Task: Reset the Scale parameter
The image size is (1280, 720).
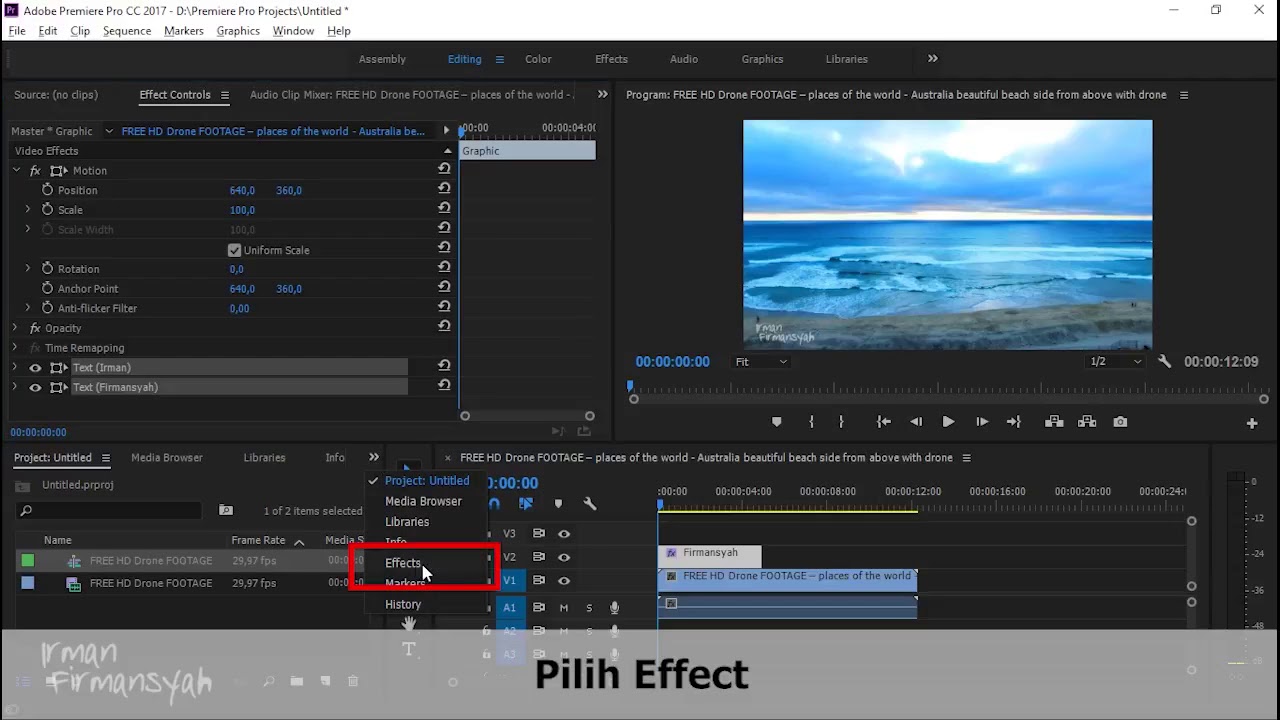Action: [x=444, y=210]
